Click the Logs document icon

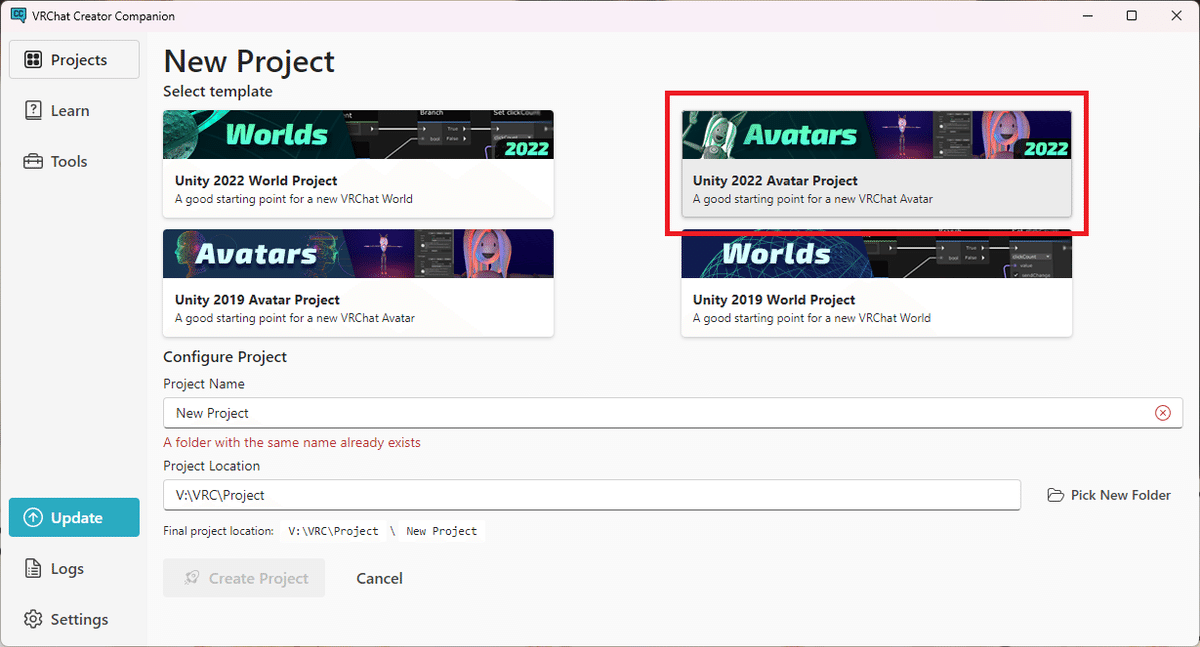33,569
